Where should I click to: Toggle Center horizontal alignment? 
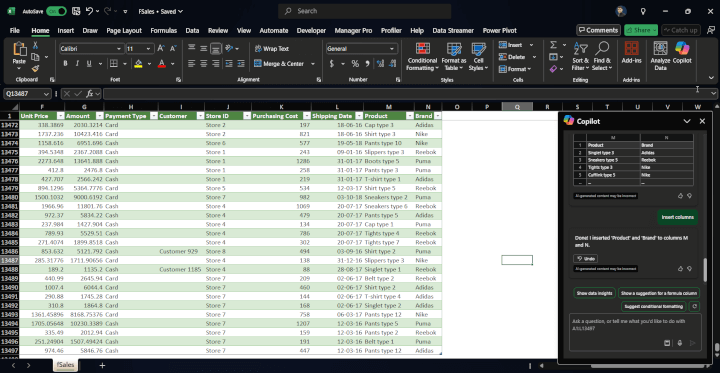[x=204, y=64]
